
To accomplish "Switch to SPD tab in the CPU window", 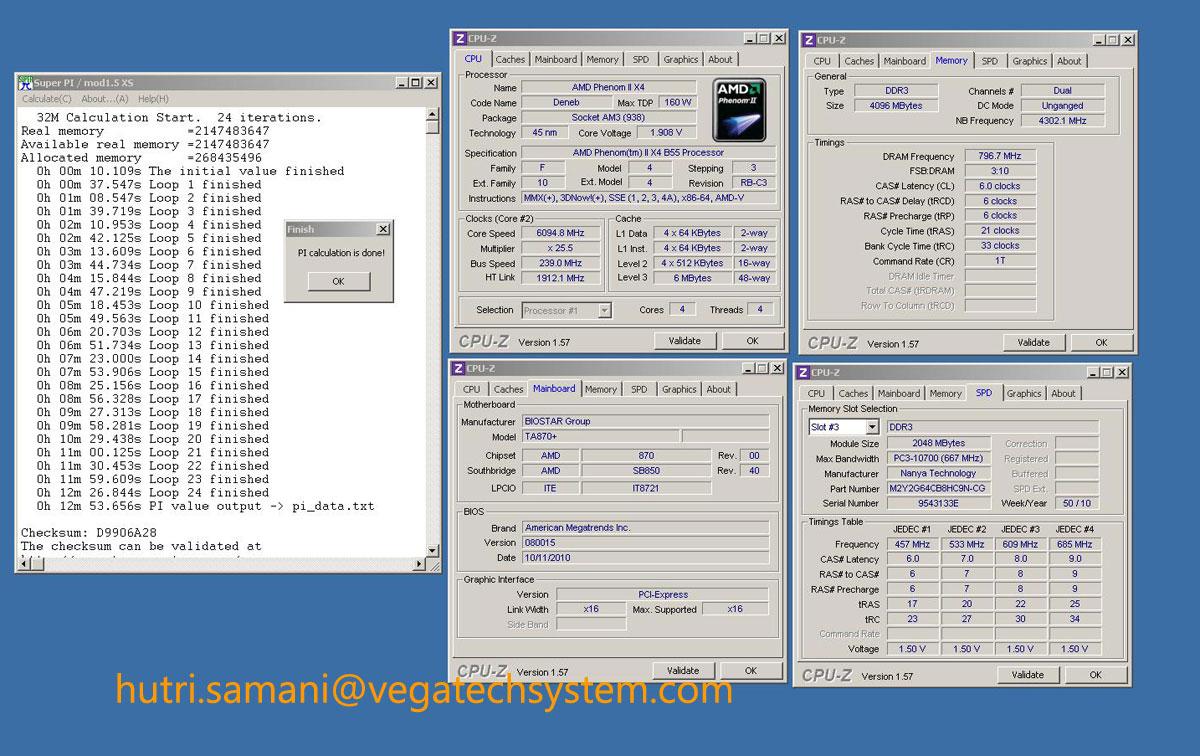I will point(640,60).
